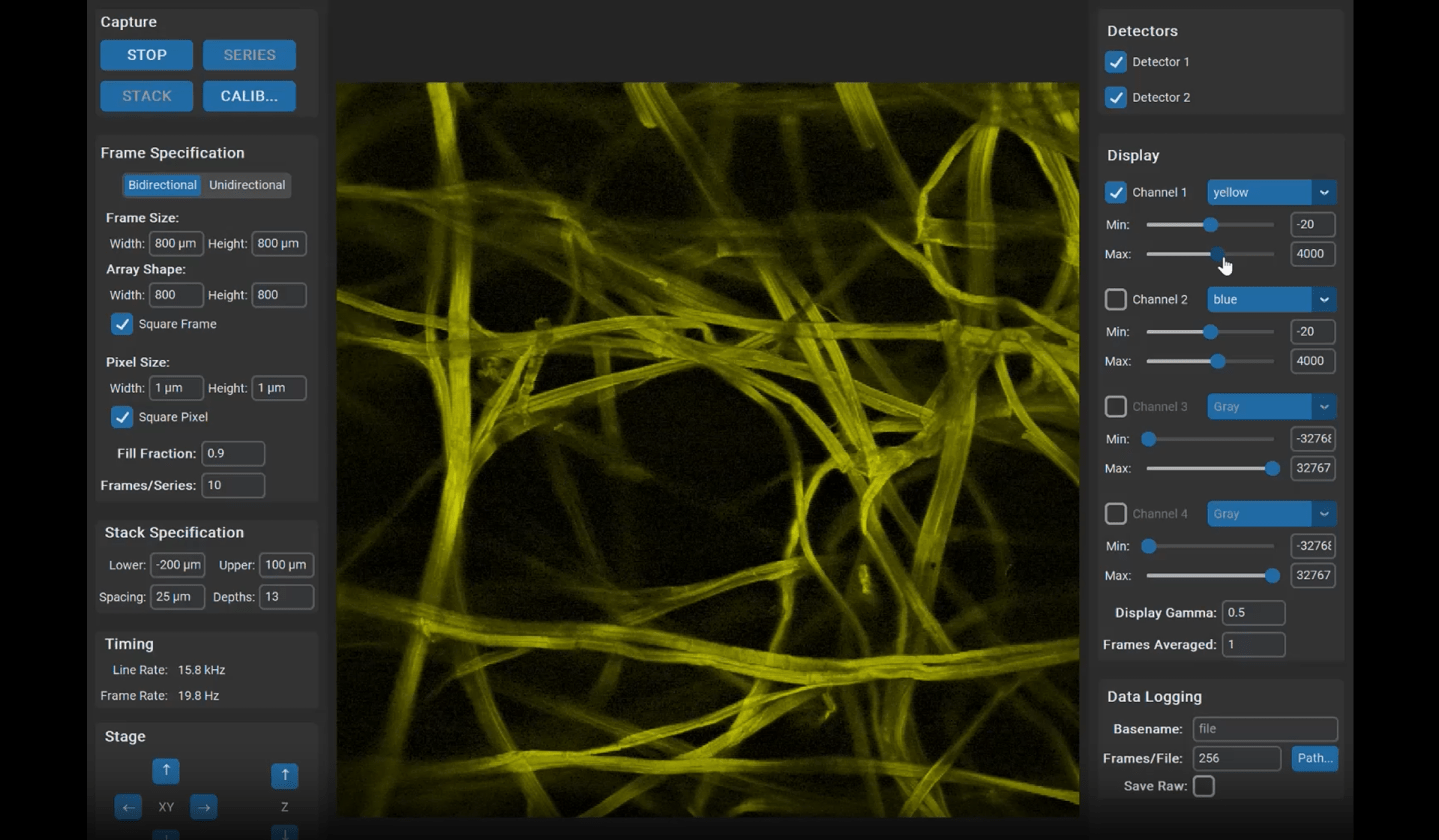Click the STOP capture button
1439x840 pixels.
click(x=146, y=55)
